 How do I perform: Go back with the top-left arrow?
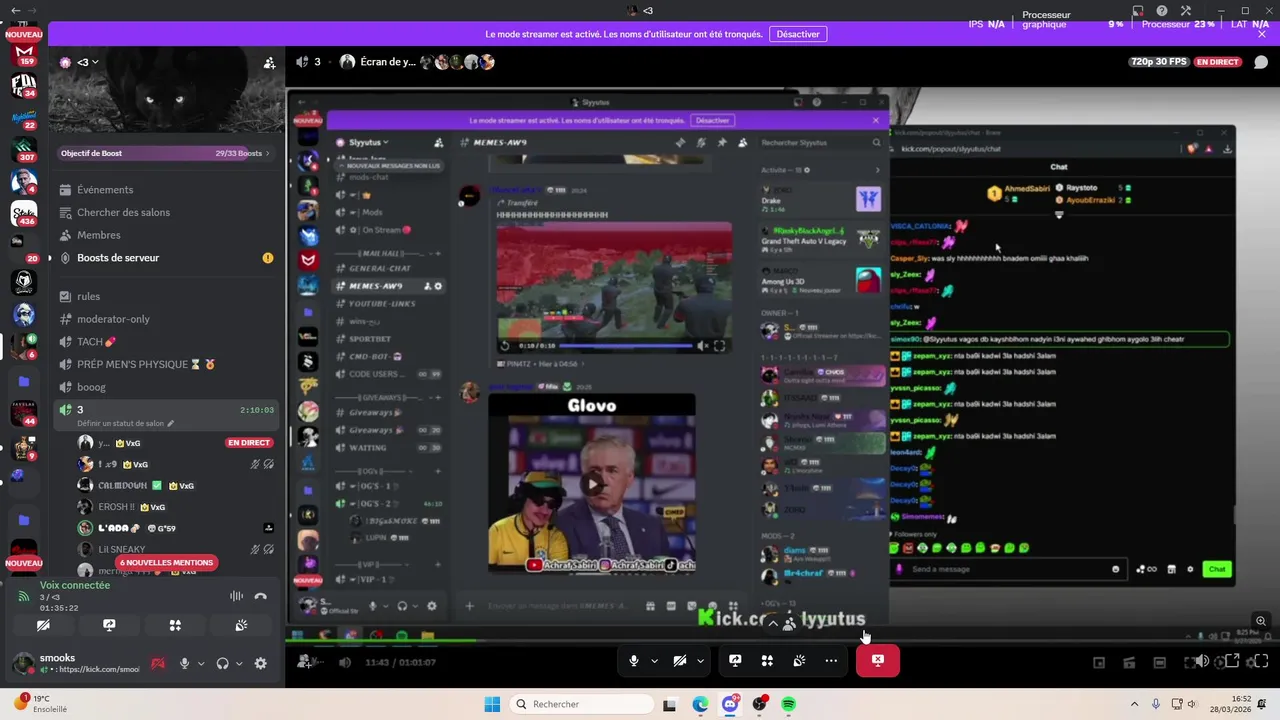[15, 10]
